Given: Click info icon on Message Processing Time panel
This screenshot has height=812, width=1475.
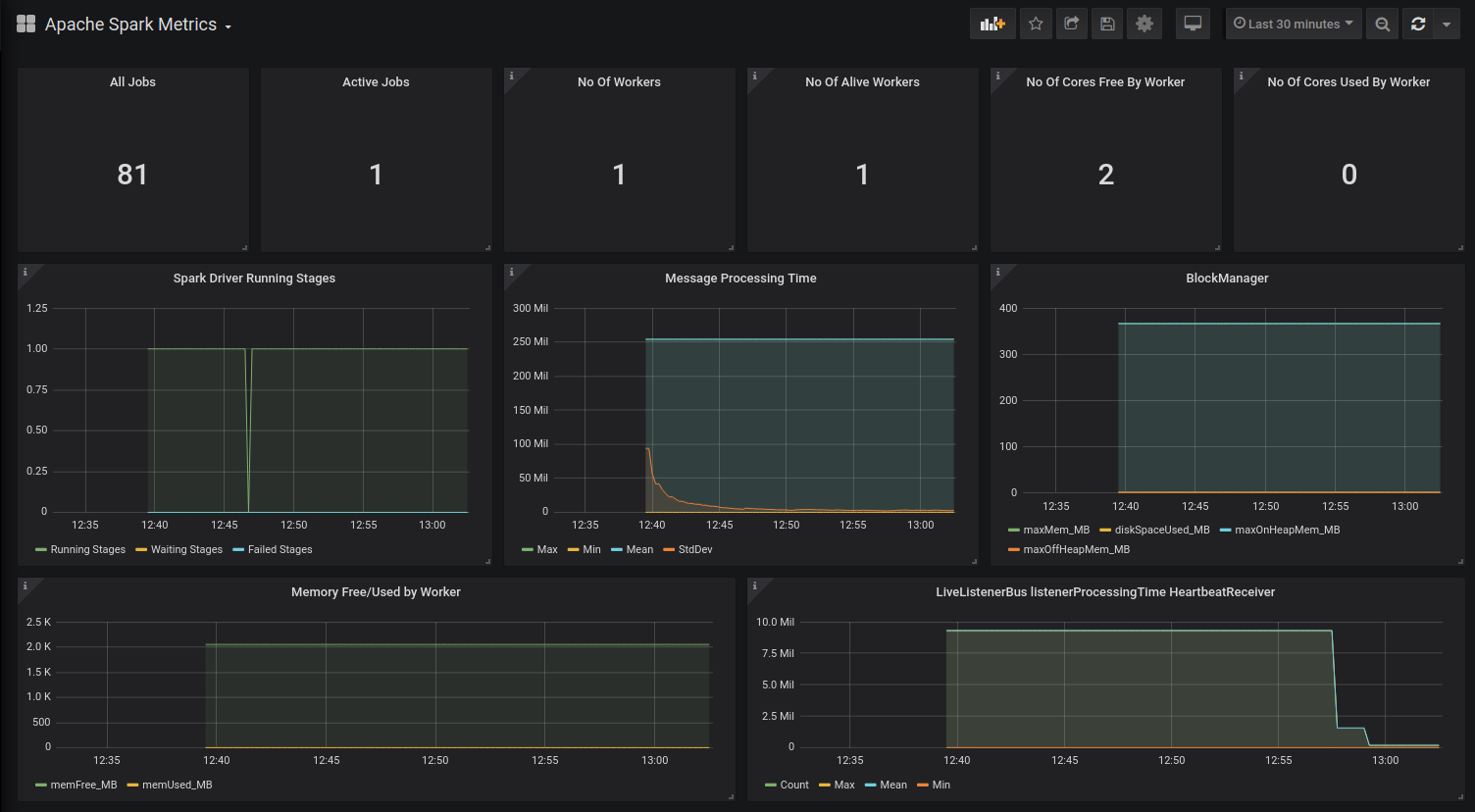Looking at the screenshot, I should tap(511, 272).
